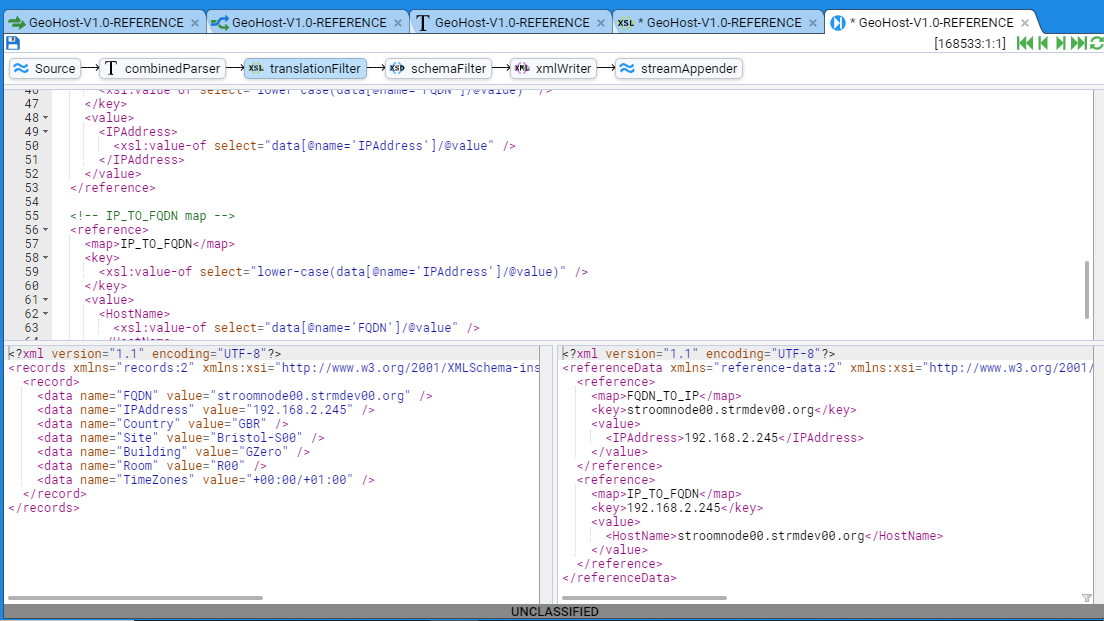Click the XSLT editor vertical scrollbar

(x=1088, y=288)
